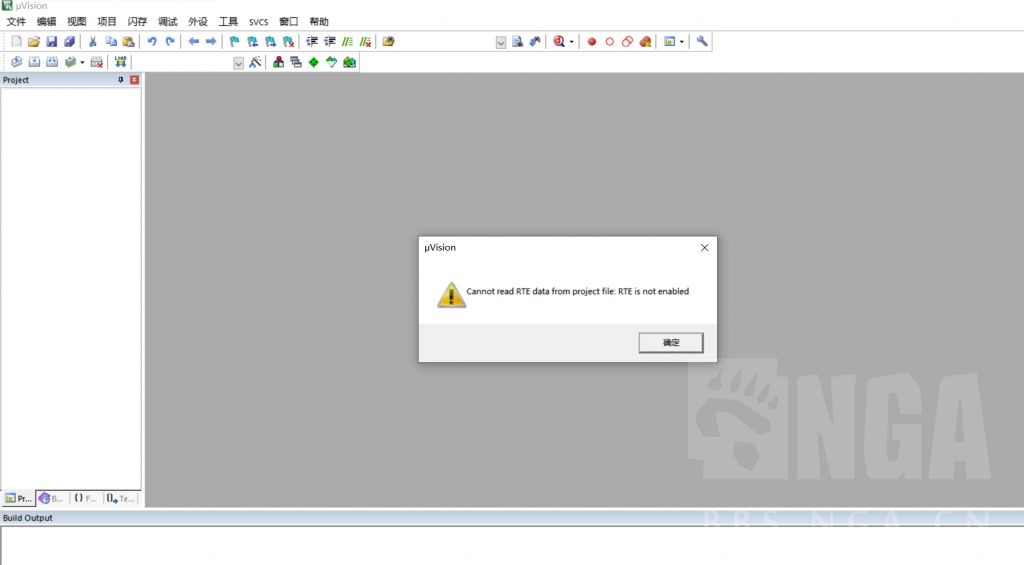
Task: Click the Select Software Packs icon
Action: tap(331, 62)
